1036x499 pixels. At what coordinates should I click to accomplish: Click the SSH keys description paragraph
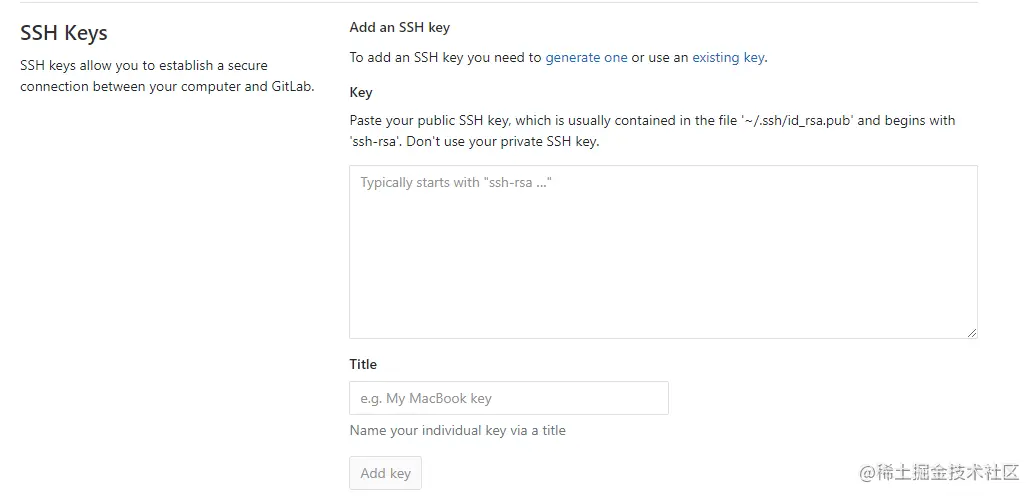tap(167, 76)
